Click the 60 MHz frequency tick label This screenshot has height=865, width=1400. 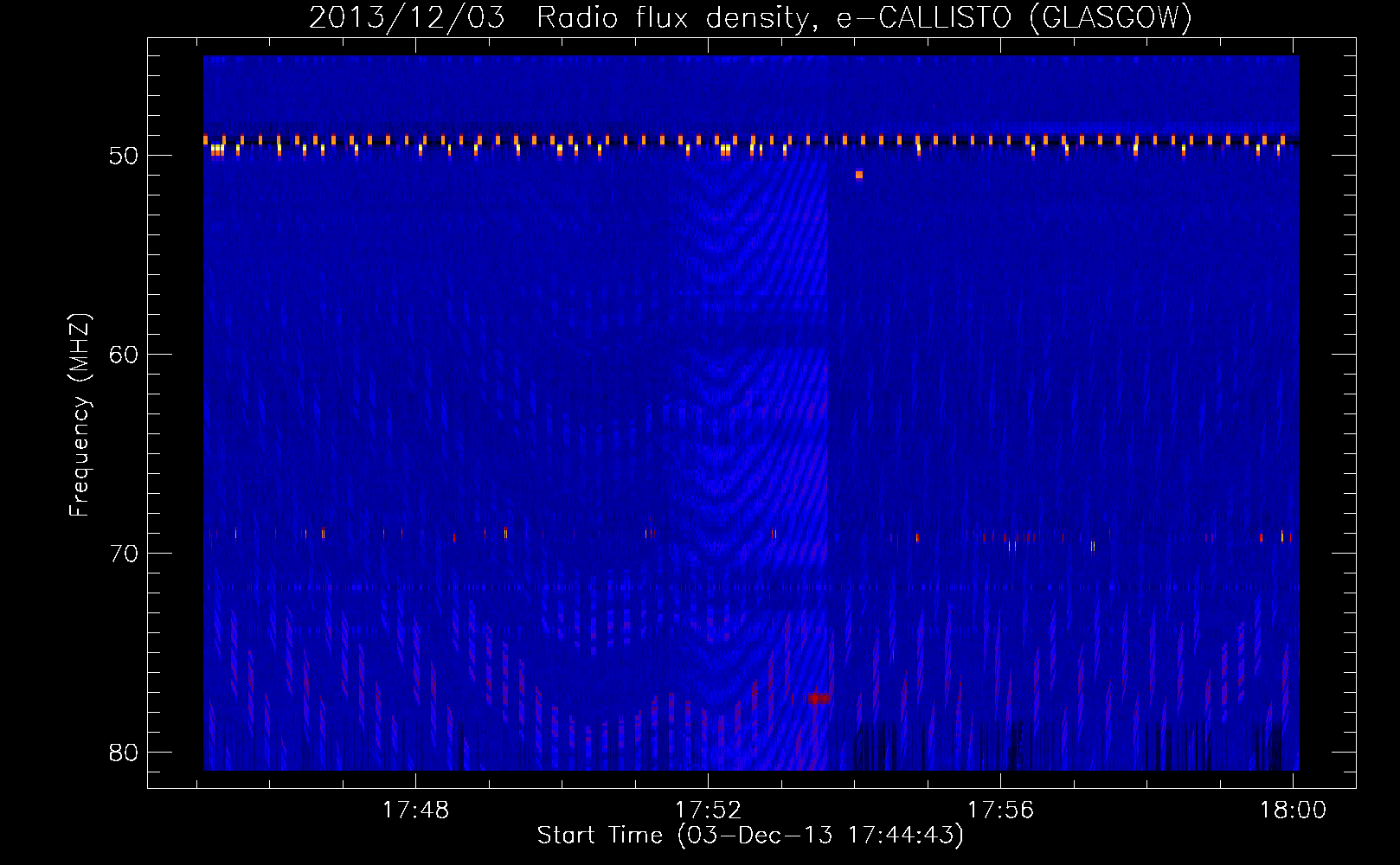(124, 355)
